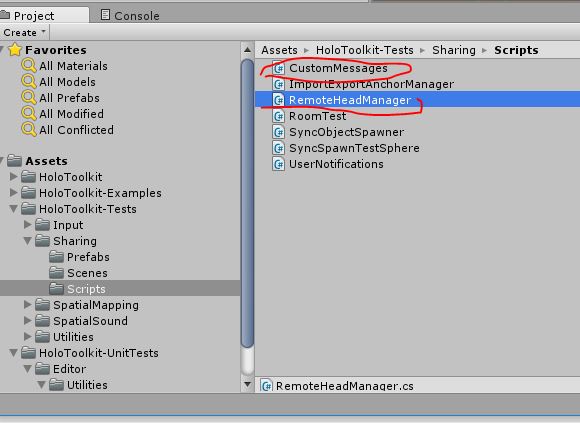Click the SpatialMapping folder icon
The height and width of the screenshot is (423, 580).
(43, 305)
